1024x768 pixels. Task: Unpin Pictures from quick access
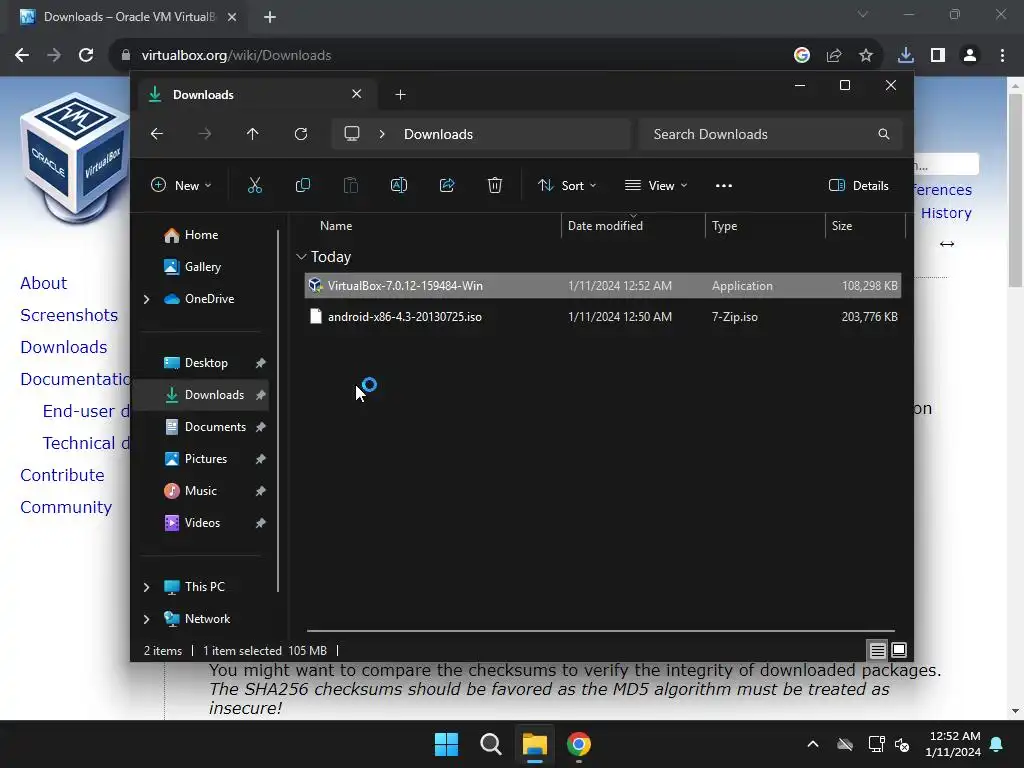[x=261, y=459]
